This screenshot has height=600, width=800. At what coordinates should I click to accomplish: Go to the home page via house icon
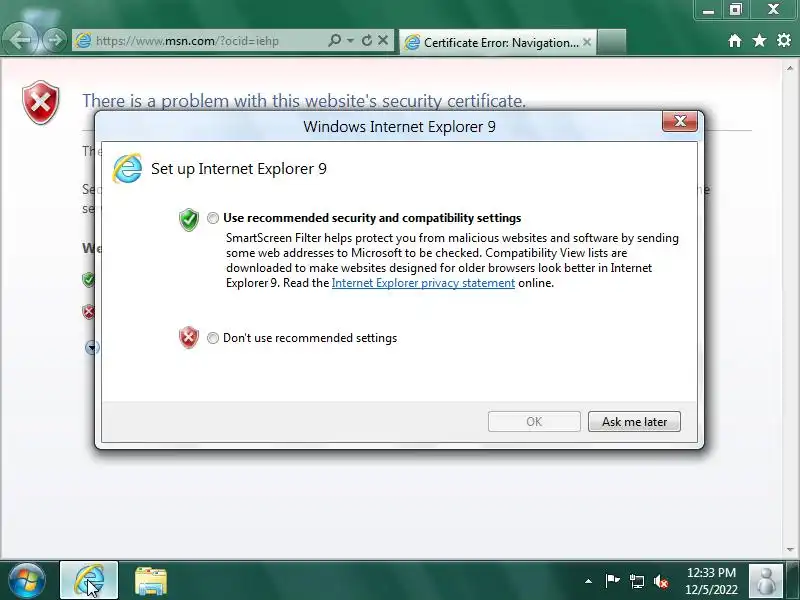pos(735,40)
